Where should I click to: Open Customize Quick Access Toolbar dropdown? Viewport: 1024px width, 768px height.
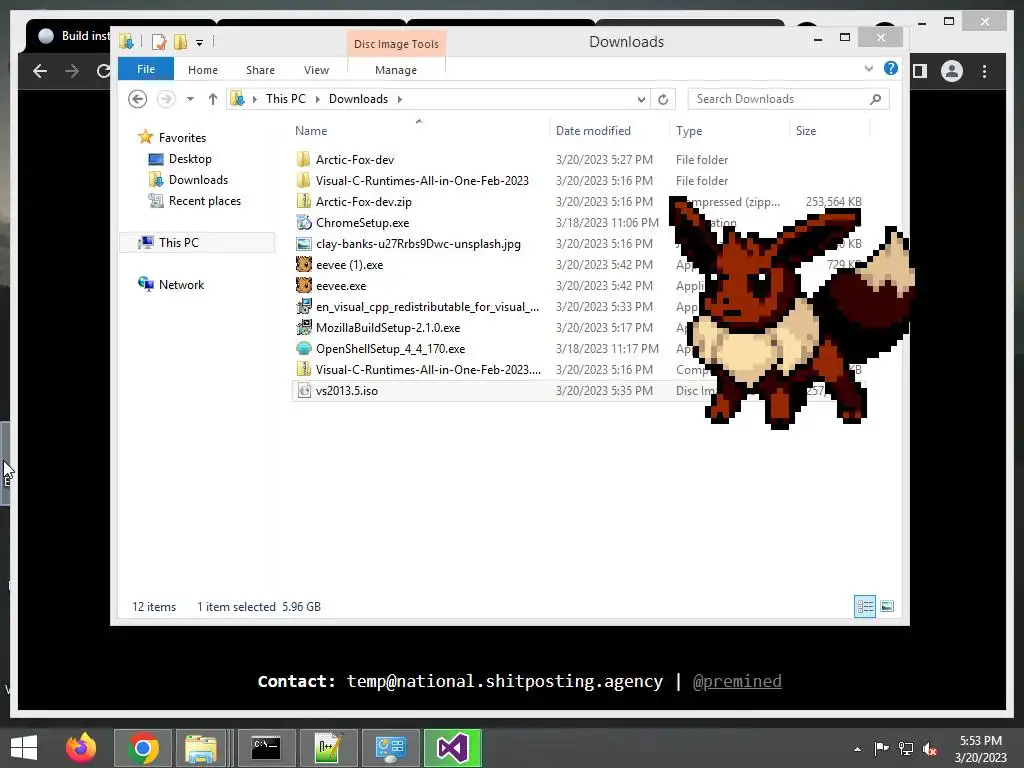coord(199,42)
